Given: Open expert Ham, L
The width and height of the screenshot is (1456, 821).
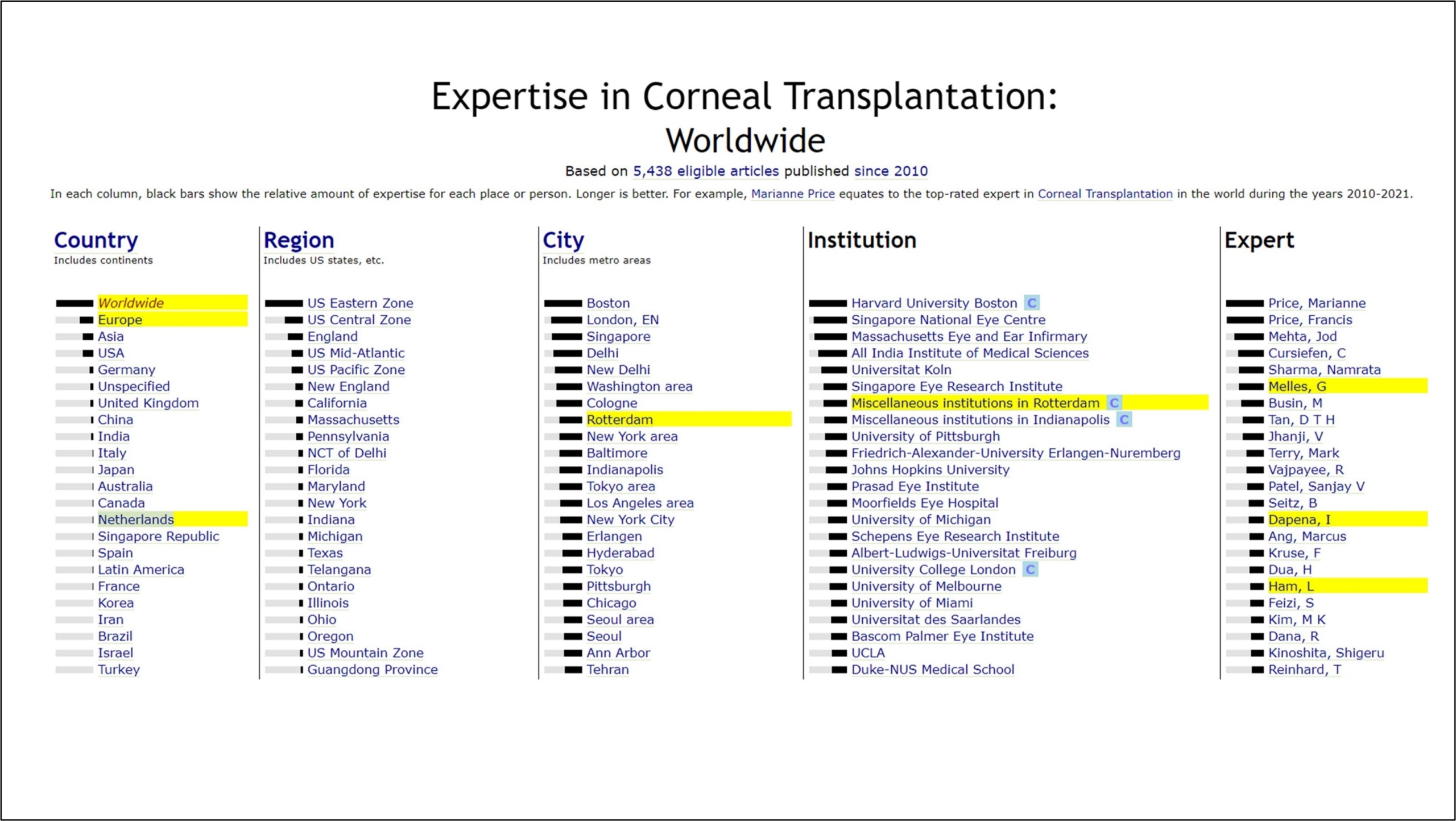Looking at the screenshot, I should [x=1291, y=586].
